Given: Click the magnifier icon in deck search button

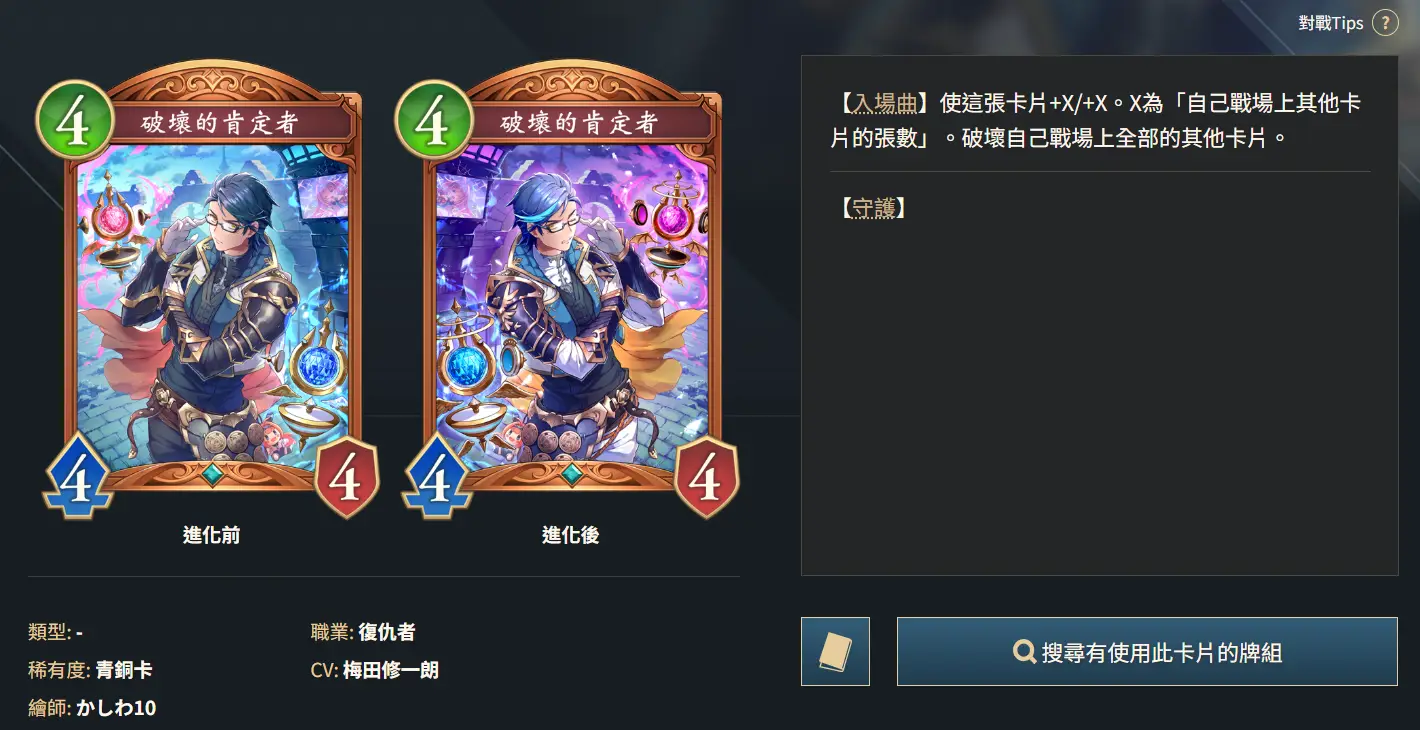Looking at the screenshot, I should click(x=1024, y=653).
